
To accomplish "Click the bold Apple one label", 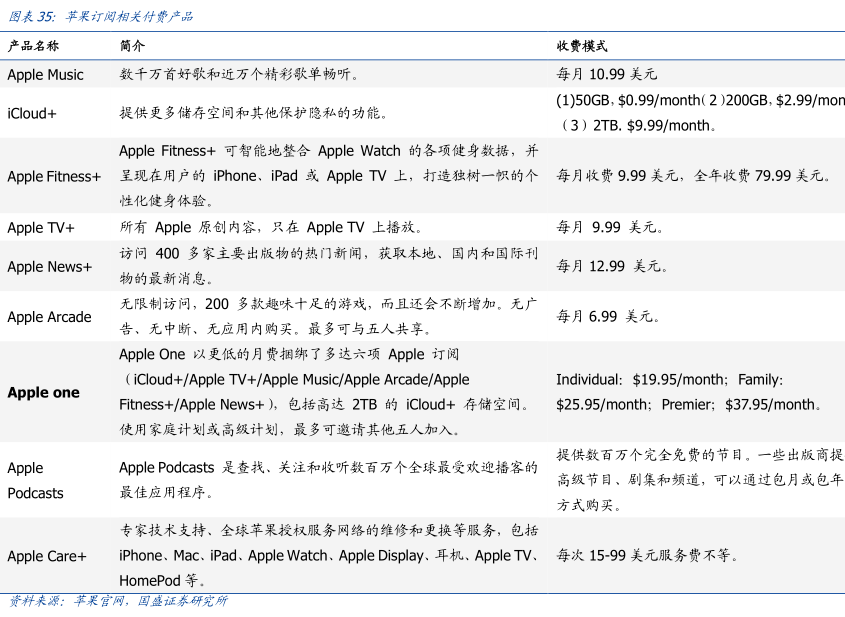I will point(43,392).
